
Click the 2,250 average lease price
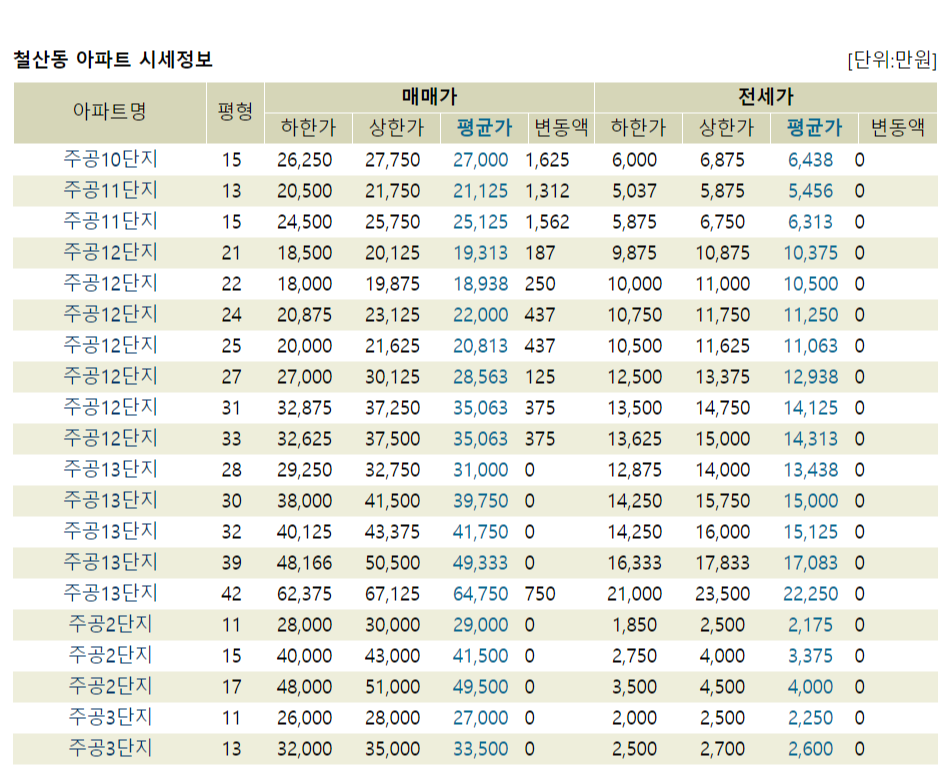811,719
